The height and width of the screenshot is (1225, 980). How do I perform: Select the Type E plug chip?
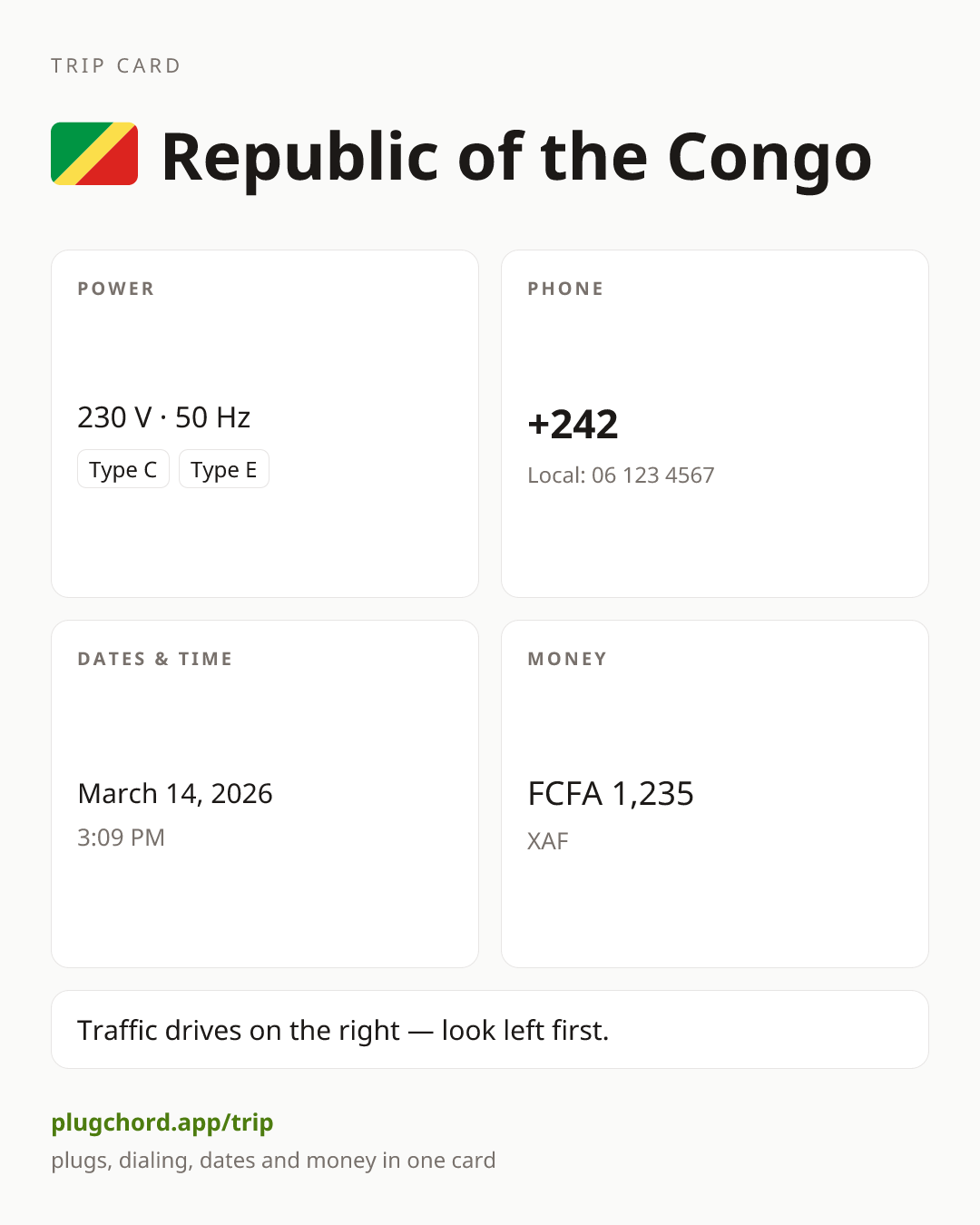[x=224, y=469]
